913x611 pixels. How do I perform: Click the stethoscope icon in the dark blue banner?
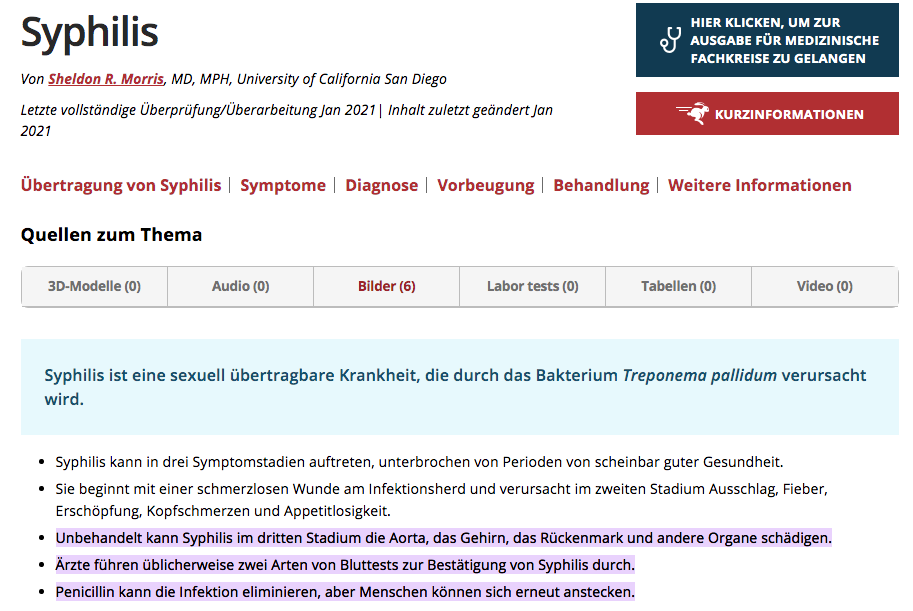pos(669,40)
